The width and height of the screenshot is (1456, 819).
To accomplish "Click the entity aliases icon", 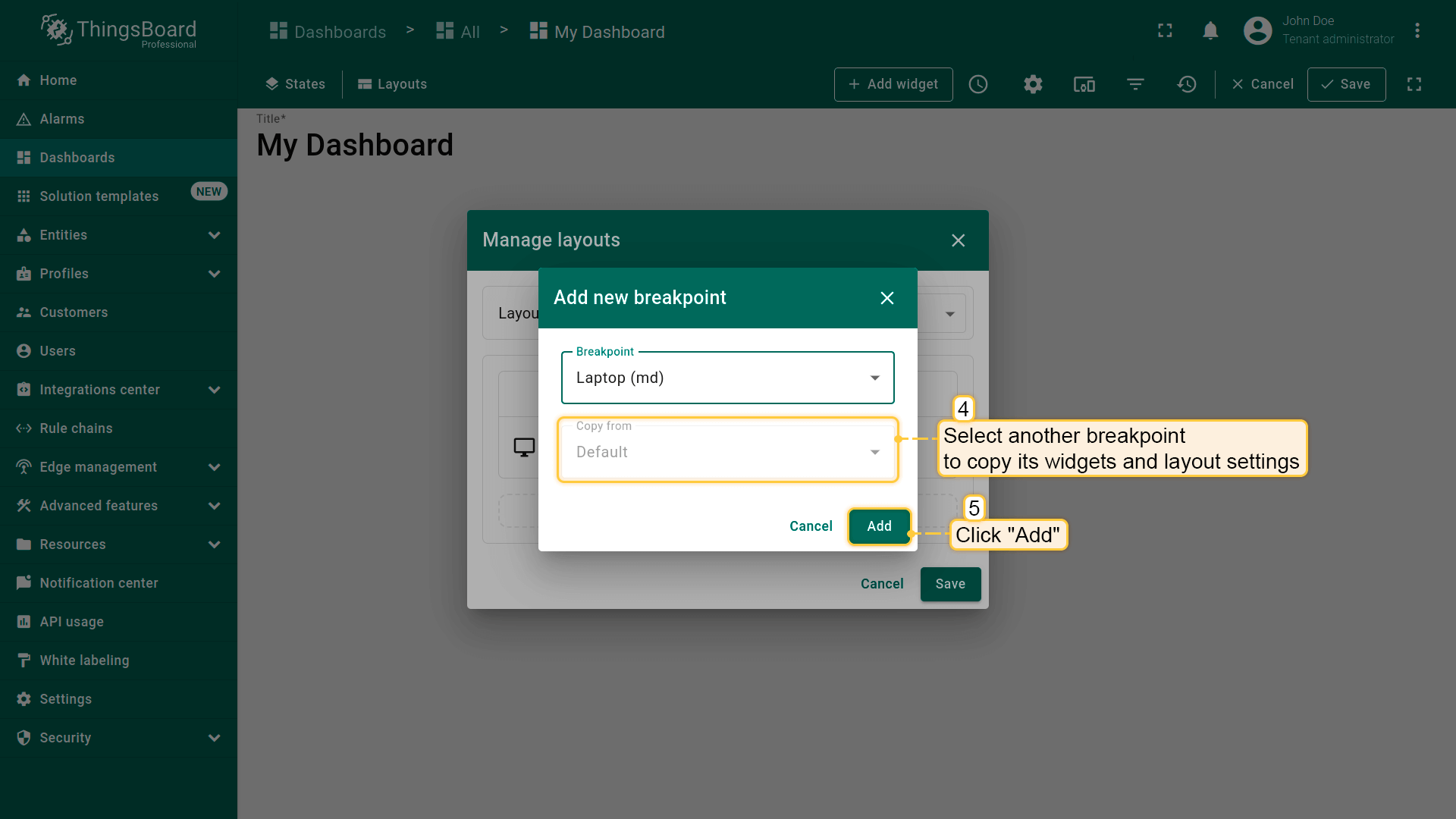I will click(1084, 84).
